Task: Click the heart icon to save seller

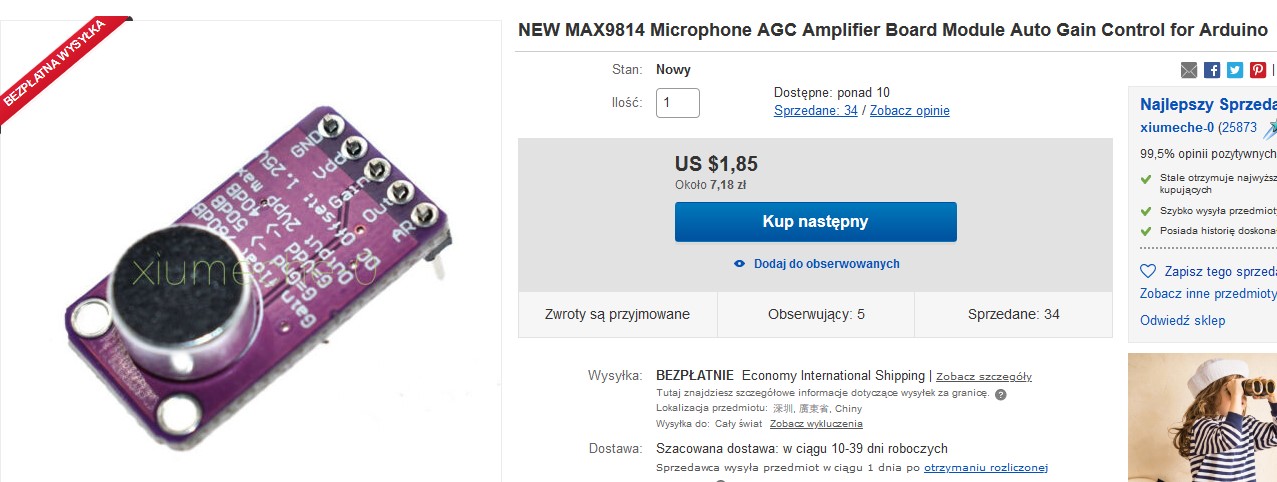Action: 1148,272
